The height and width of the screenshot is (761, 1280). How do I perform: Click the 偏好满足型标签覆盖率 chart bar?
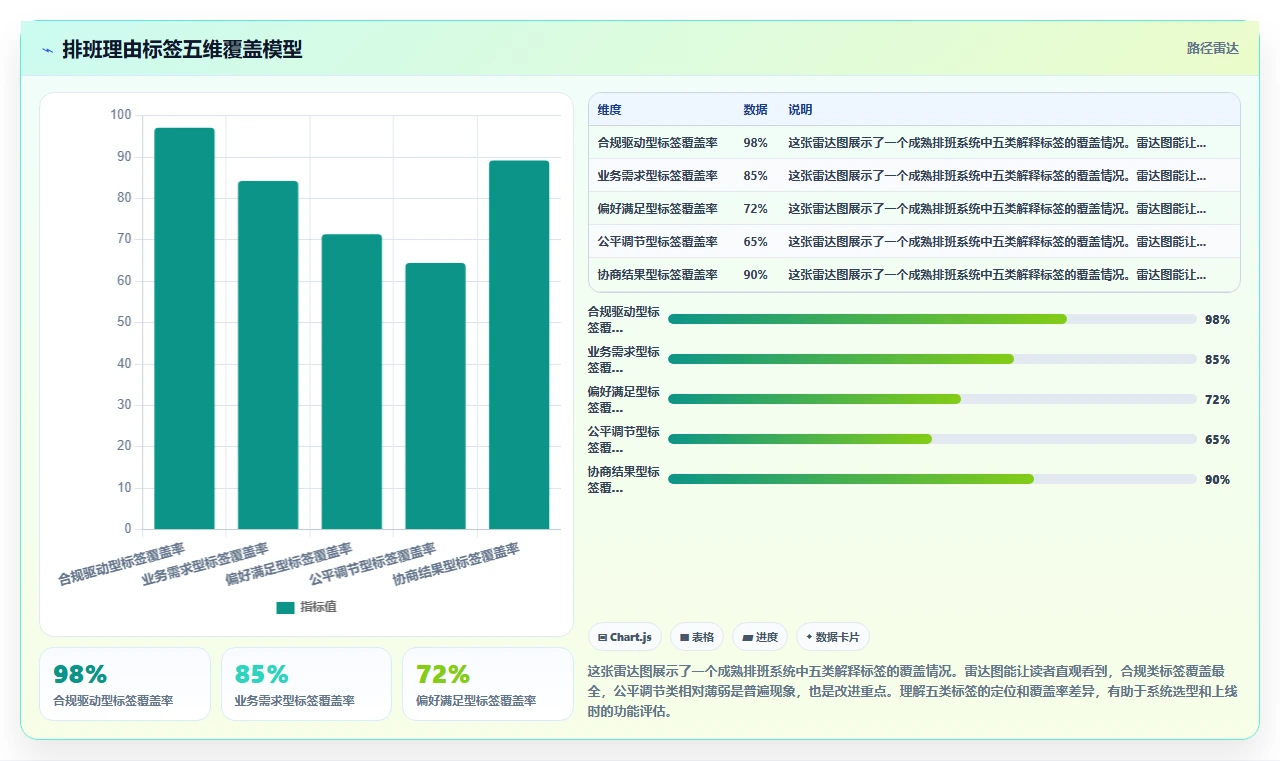coord(352,382)
